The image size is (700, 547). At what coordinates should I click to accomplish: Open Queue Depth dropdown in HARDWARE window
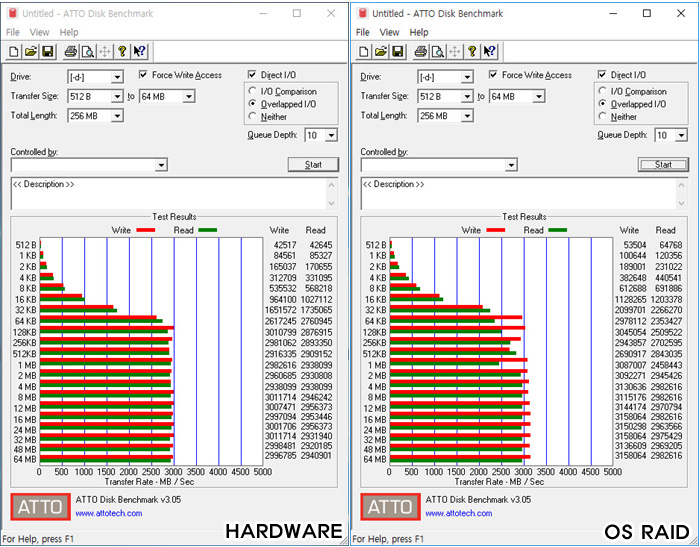click(x=331, y=135)
